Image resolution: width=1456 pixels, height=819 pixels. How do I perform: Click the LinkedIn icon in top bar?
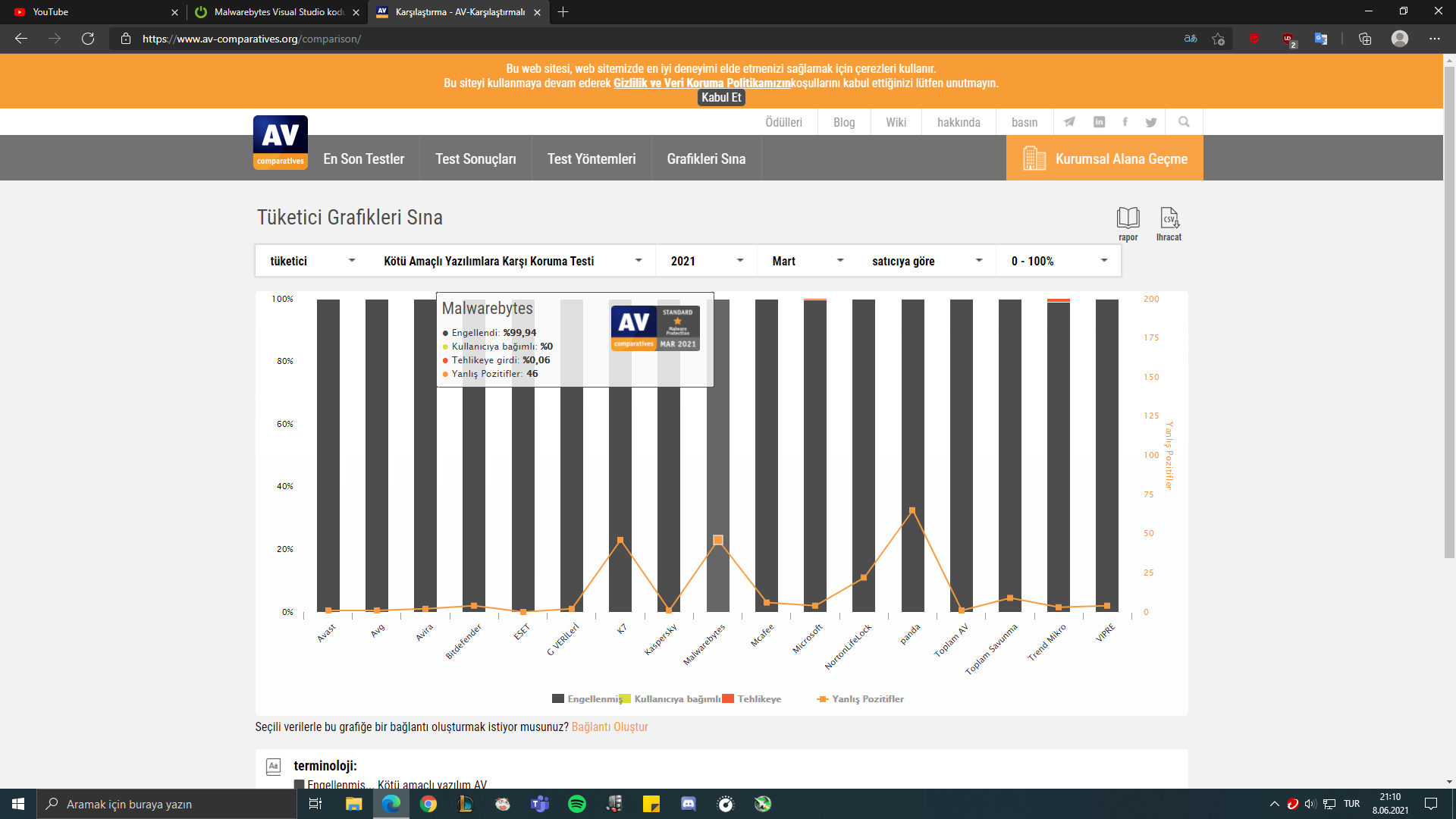point(1099,122)
